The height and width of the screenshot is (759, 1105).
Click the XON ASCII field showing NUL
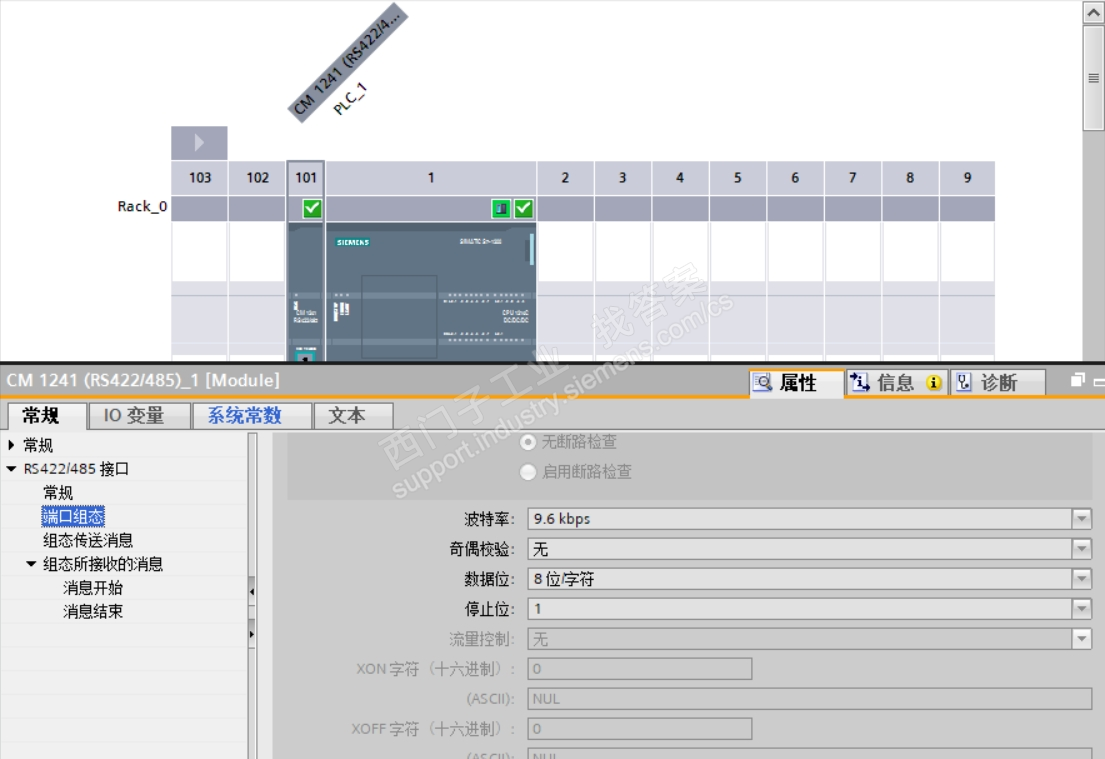tap(810, 699)
